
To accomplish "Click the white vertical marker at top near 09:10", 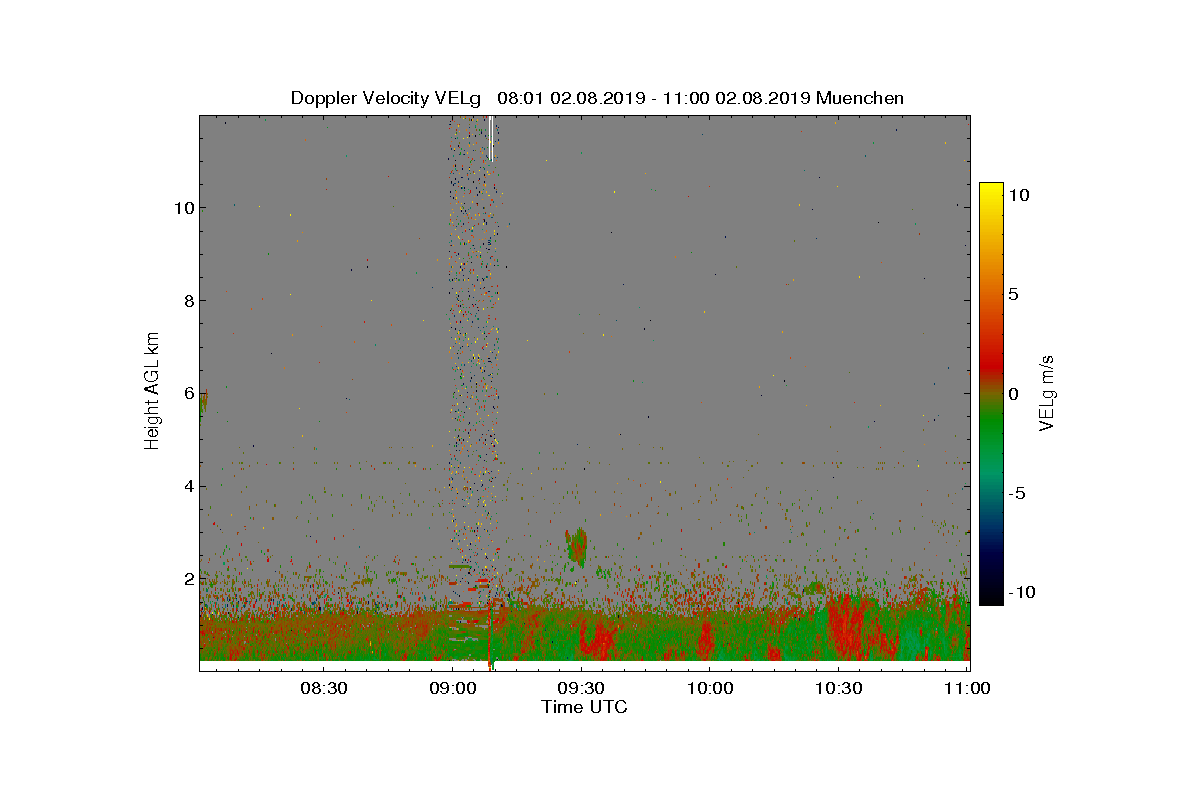I will (491, 138).
